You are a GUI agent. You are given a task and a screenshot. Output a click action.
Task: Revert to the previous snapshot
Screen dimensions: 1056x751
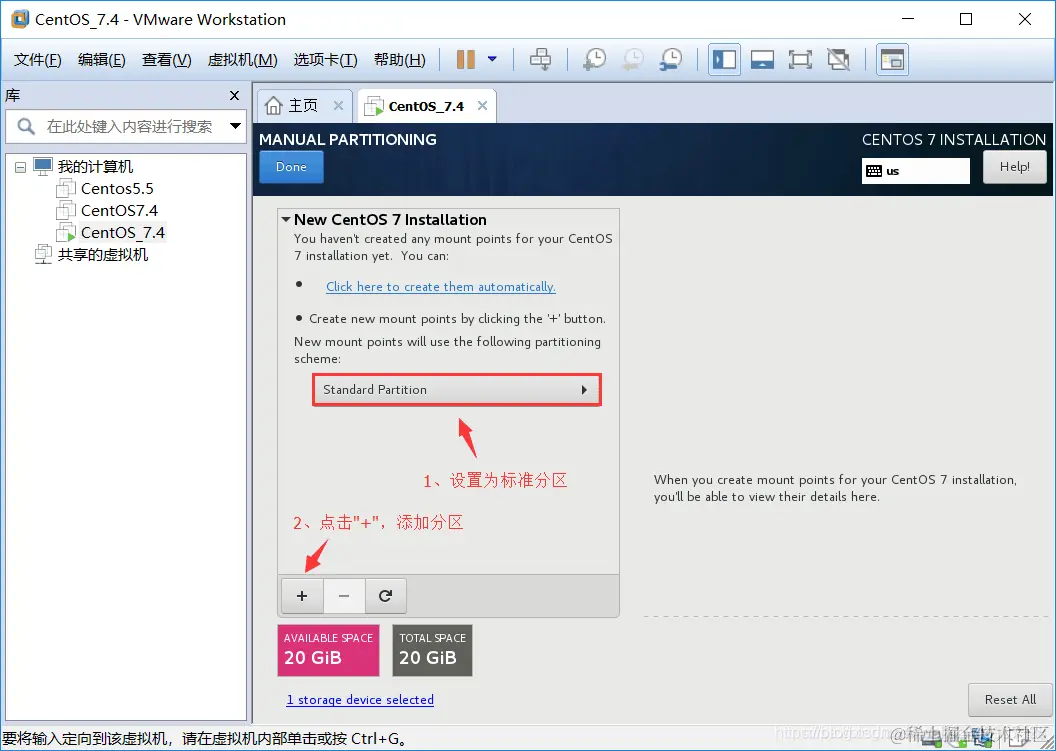(x=632, y=59)
